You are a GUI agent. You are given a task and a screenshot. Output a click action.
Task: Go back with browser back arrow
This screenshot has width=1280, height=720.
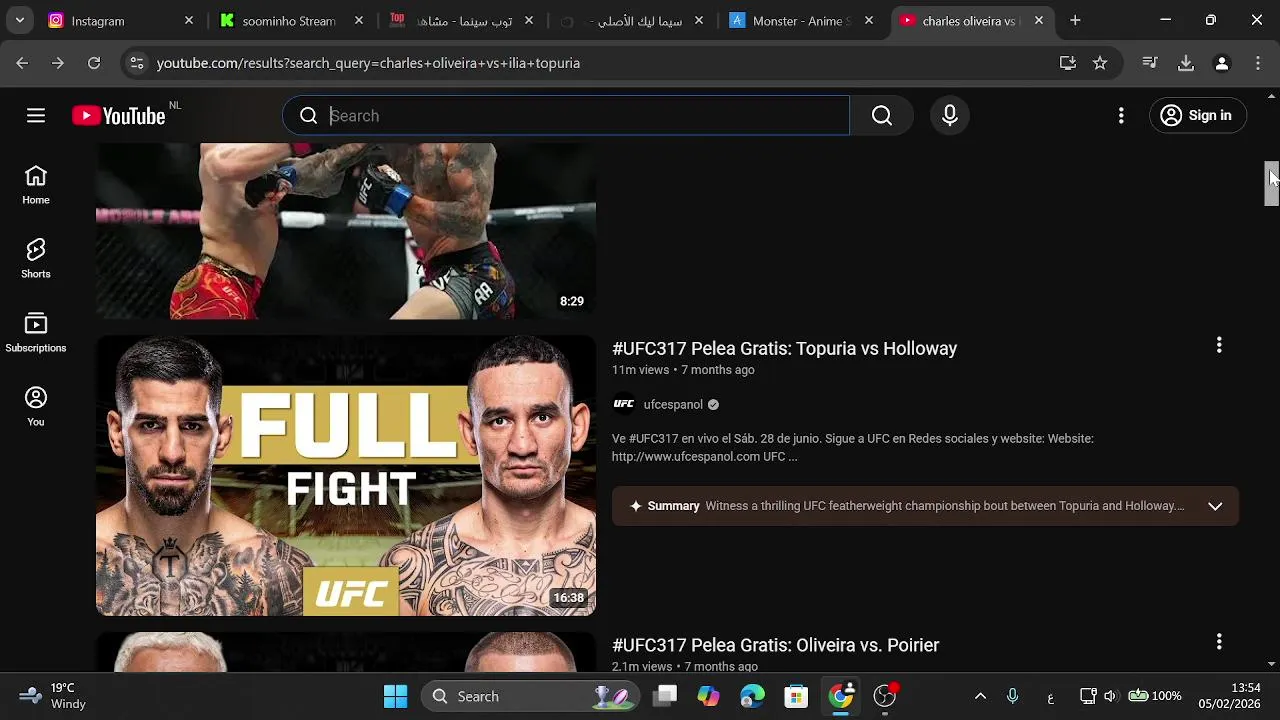pos(22,63)
